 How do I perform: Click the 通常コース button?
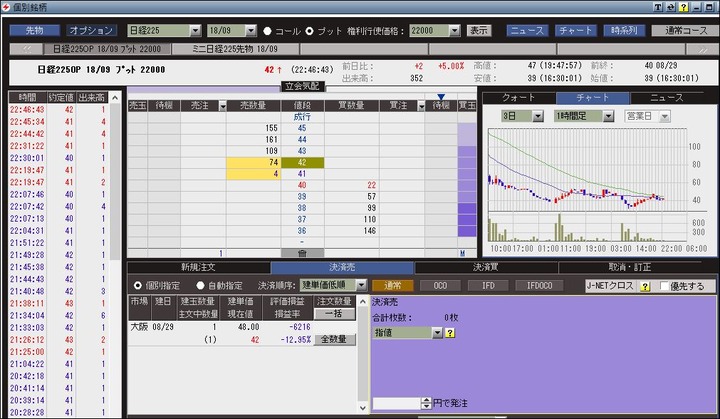click(686, 30)
